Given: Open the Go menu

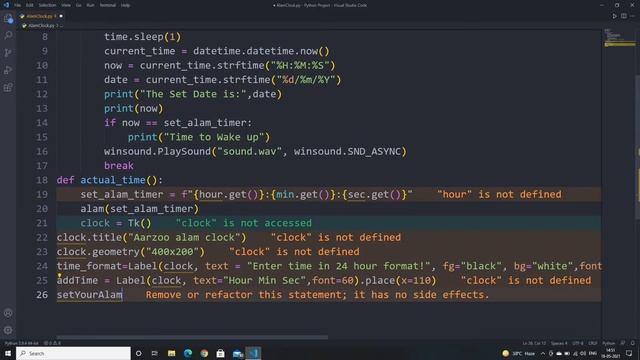Looking at the screenshot, I should [x=78, y=5].
